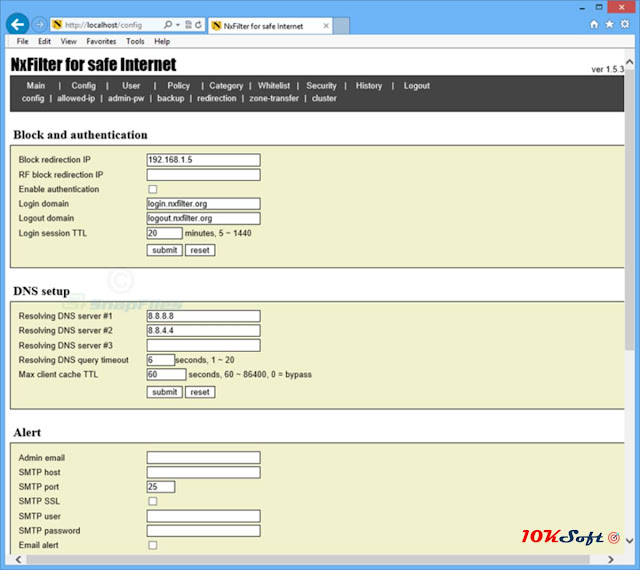Close the NxFilter for safe Internet tab
Screen dimensions: 640x570
326,26
